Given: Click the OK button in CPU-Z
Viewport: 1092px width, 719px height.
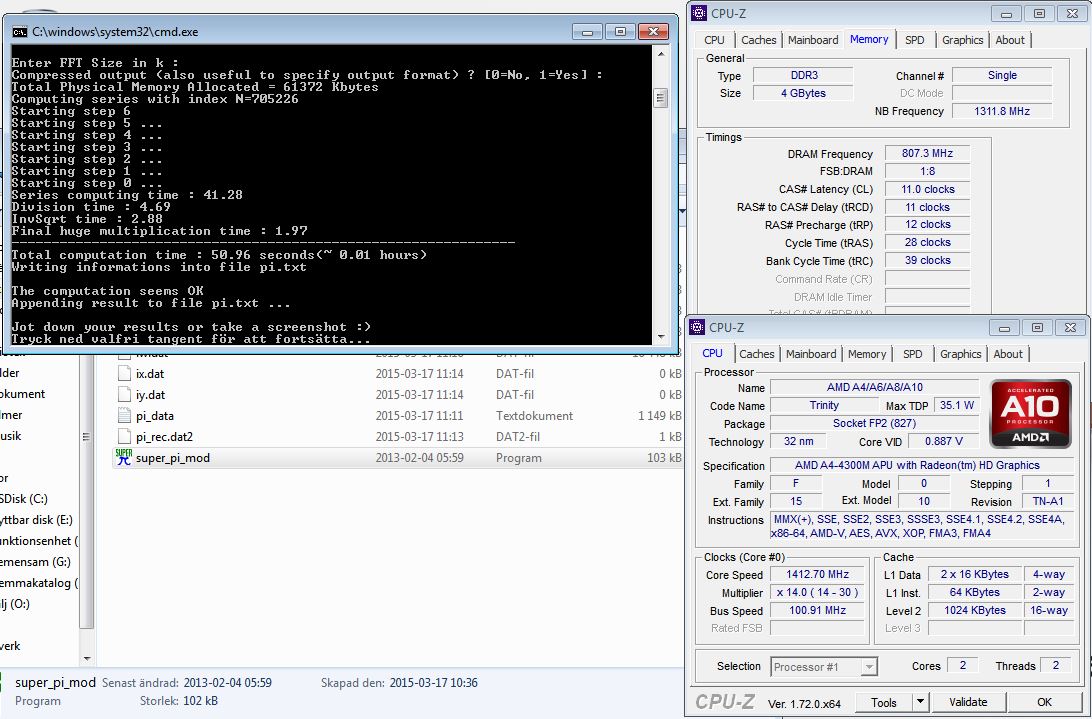Looking at the screenshot, I should point(1044,702).
